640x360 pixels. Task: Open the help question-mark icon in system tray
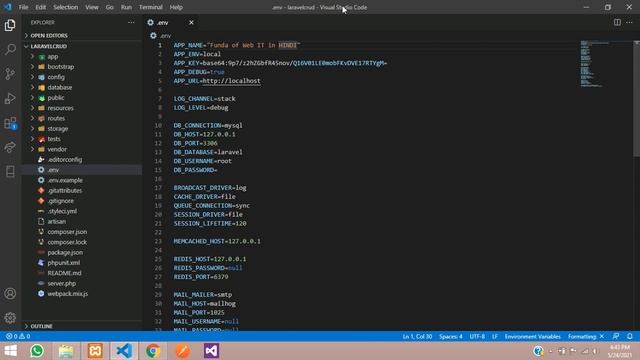pos(538,351)
